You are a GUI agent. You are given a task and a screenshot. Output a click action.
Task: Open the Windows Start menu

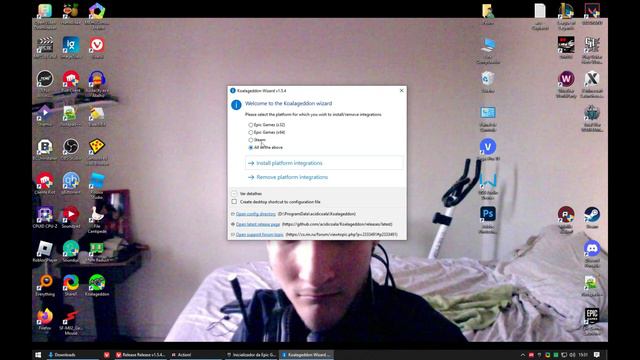click(x=38, y=355)
